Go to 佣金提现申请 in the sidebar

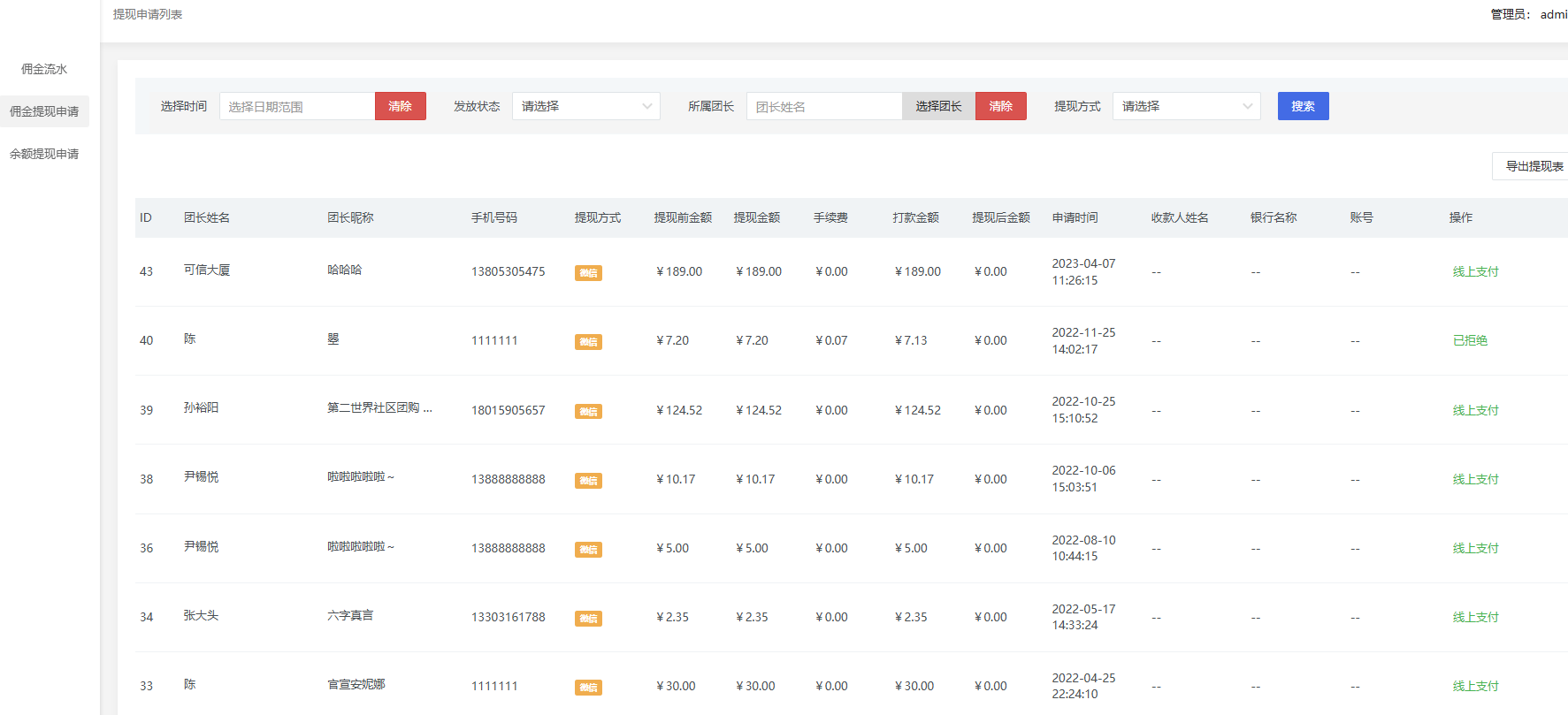pos(44,111)
